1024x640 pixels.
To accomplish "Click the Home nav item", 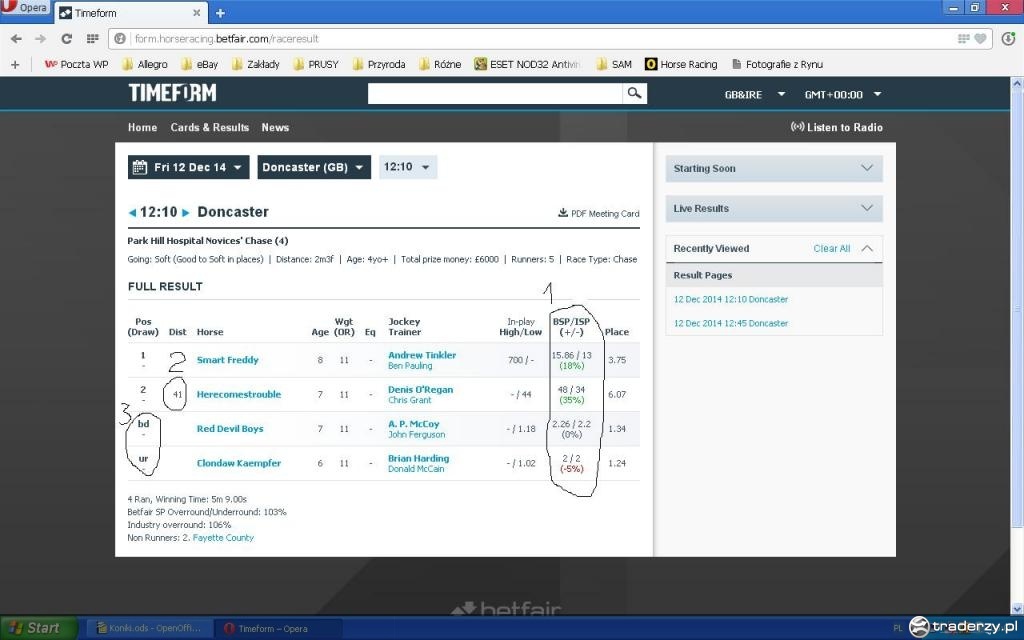I will pyautogui.click(x=142, y=127).
